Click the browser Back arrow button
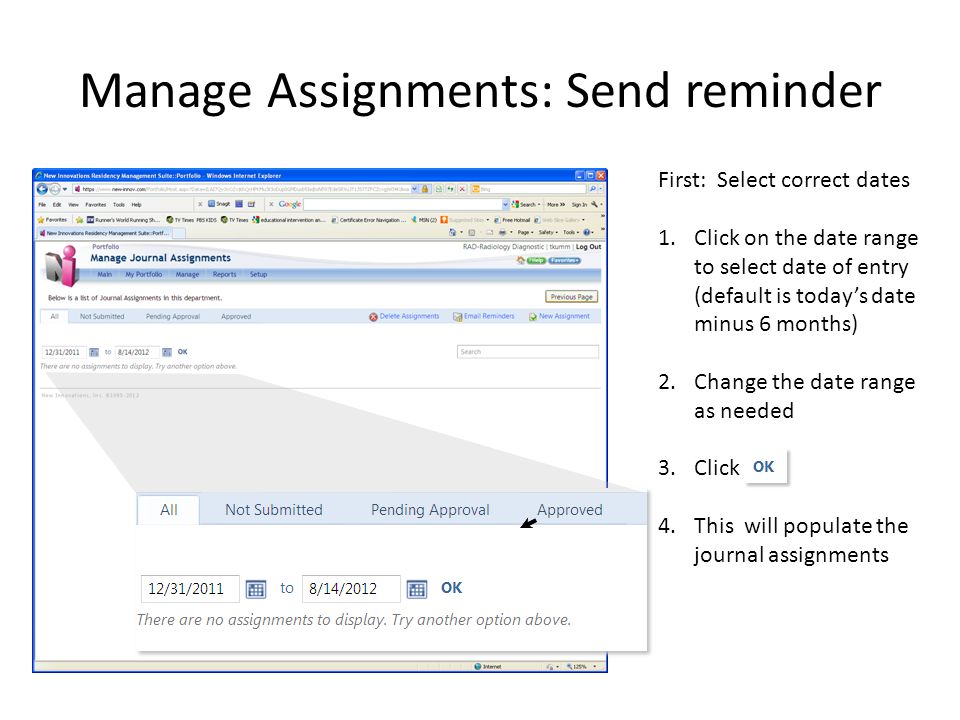 [x=42, y=189]
